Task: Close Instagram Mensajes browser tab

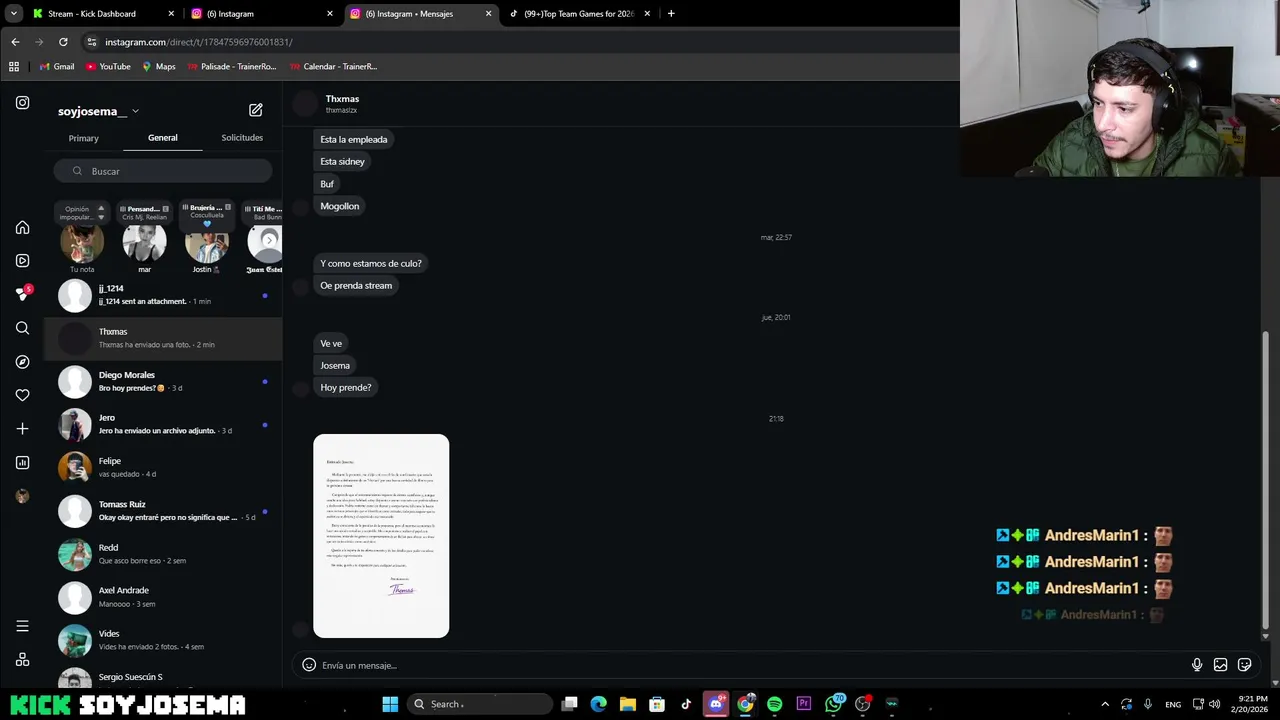Action: pos(488,14)
